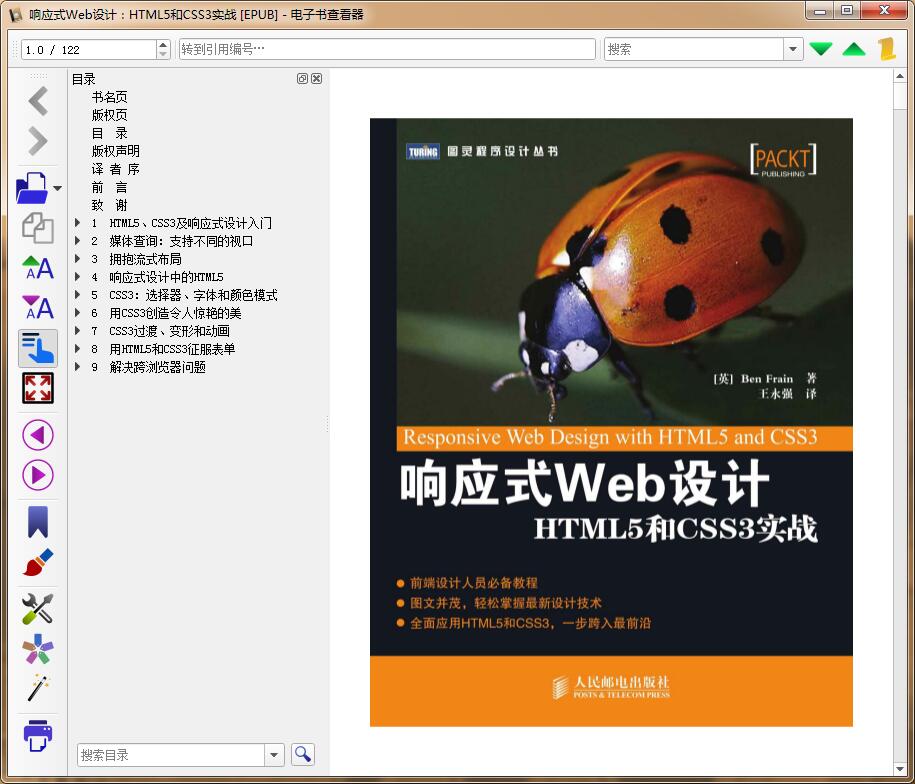This screenshot has height=784, width=915.
Task: Open the search history dropdown in the top toolbar
Action: tap(793, 49)
